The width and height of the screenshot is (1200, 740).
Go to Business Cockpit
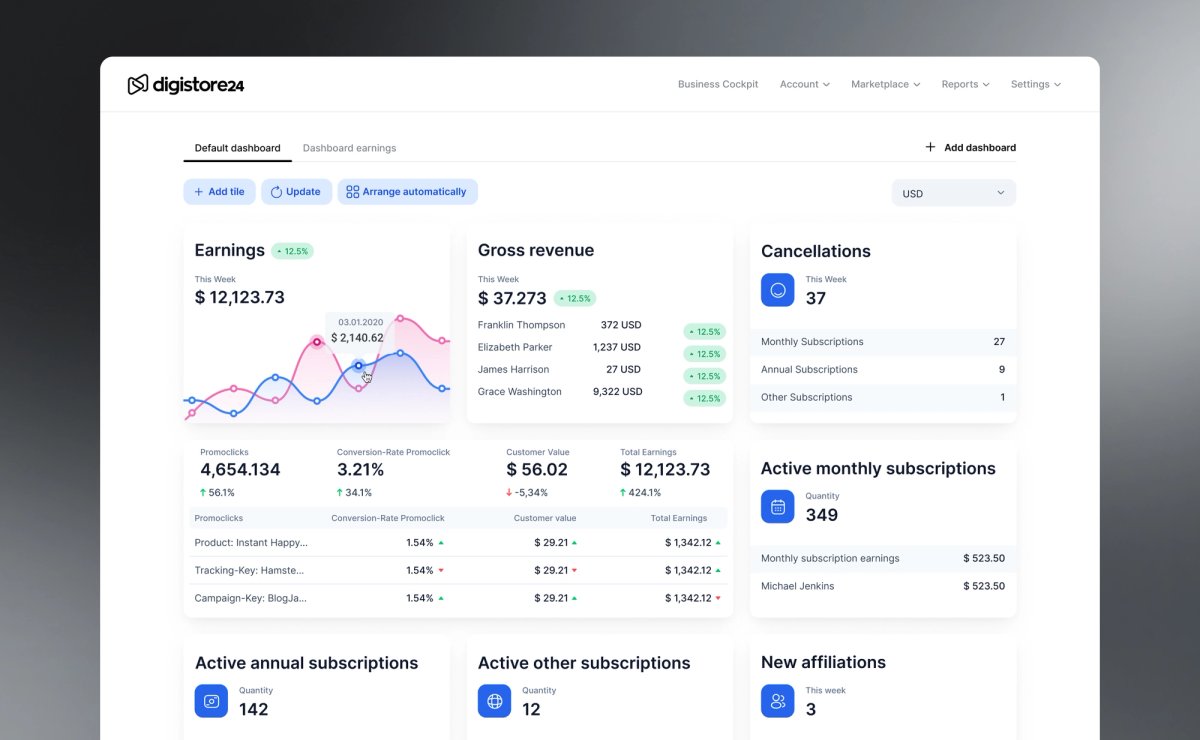(718, 84)
